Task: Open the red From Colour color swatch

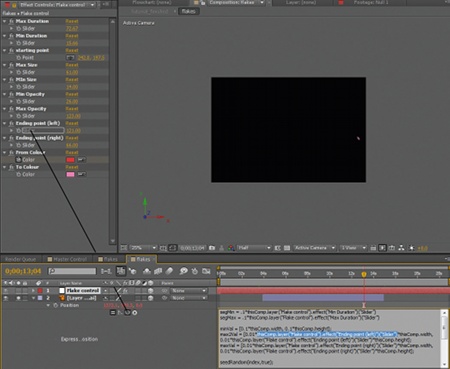Action: (x=70, y=160)
